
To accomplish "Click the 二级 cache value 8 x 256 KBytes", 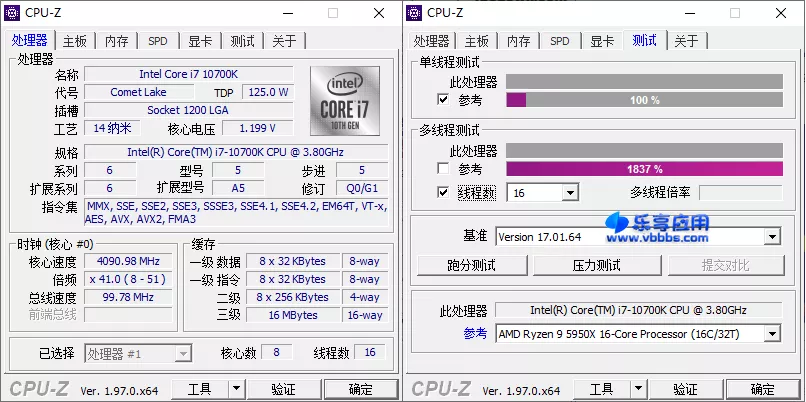I will (x=293, y=297).
